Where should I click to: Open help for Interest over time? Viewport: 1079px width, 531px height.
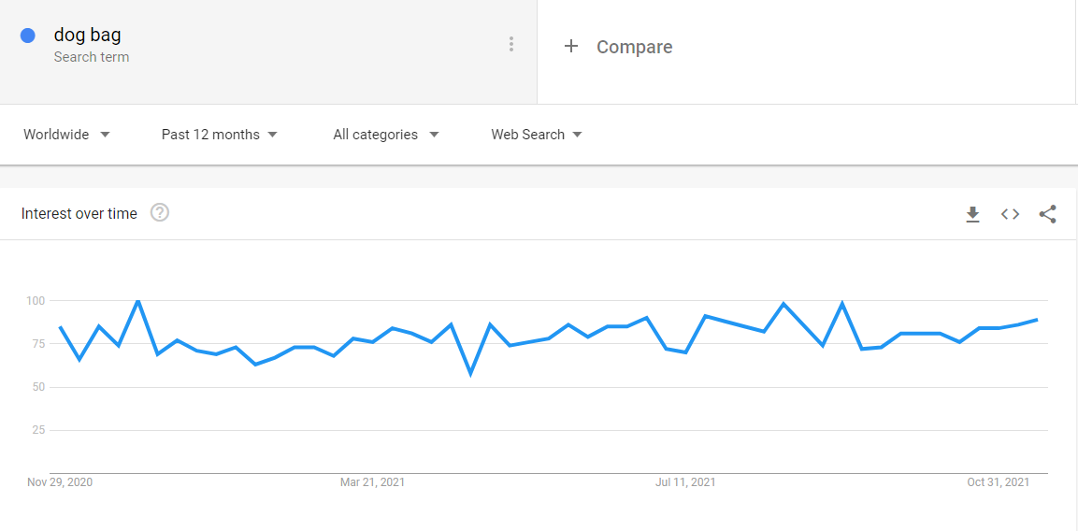(160, 213)
